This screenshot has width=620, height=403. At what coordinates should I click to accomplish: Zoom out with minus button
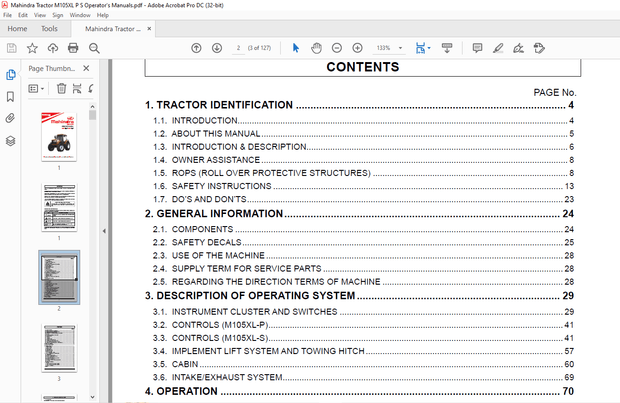[336, 48]
